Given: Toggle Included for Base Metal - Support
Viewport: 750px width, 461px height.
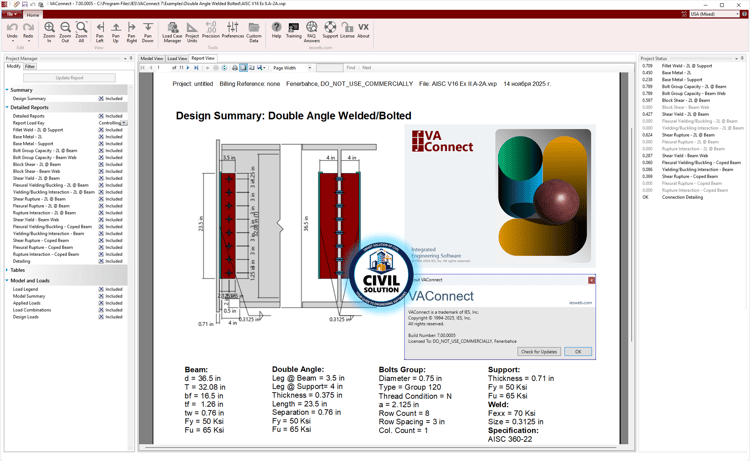Looking at the screenshot, I should pyautogui.click(x=101, y=144).
